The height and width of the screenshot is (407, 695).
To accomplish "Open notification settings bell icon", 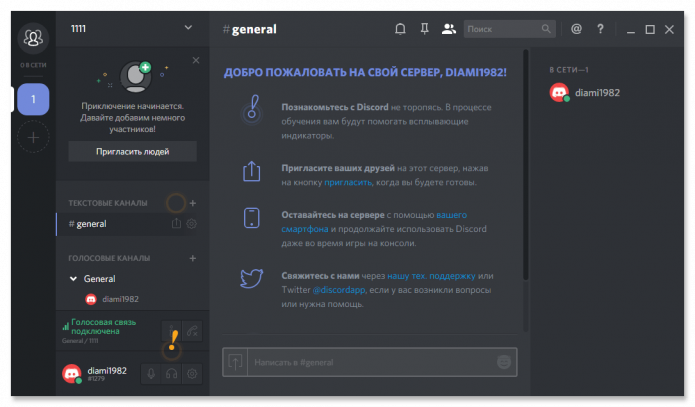I will pyautogui.click(x=400, y=29).
